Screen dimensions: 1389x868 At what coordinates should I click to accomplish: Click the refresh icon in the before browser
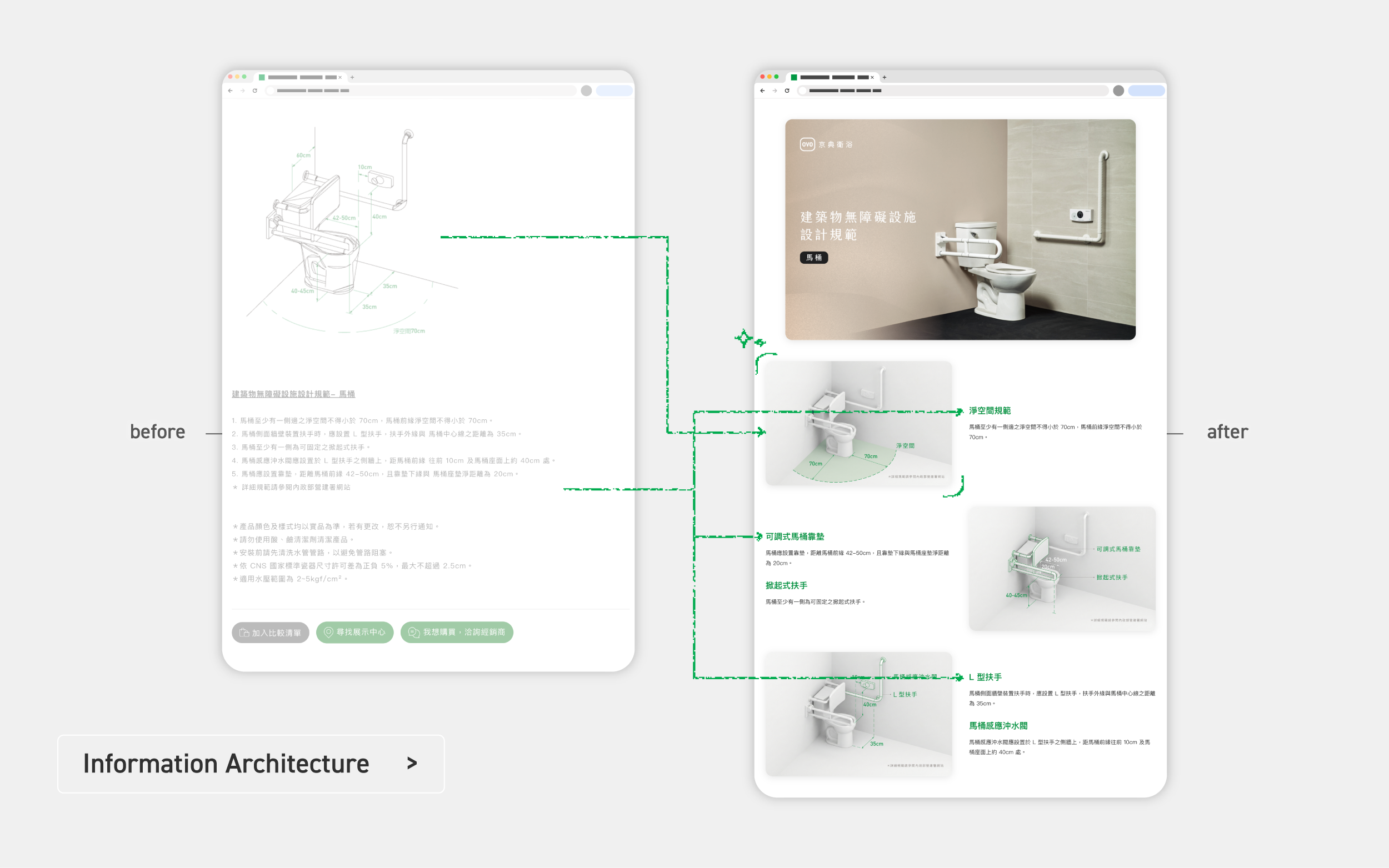coord(256,91)
